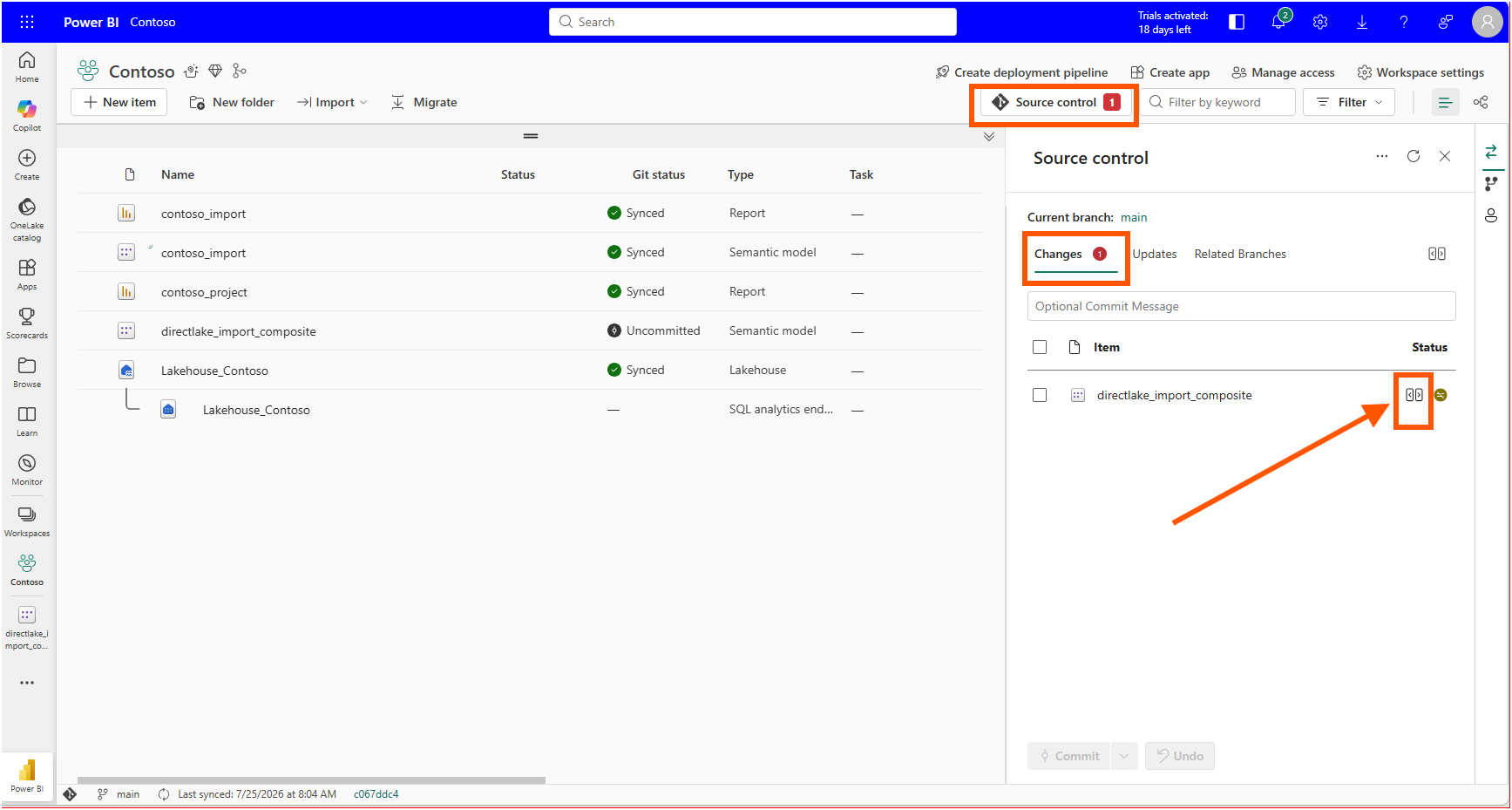Click the Migrate button

click(424, 102)
